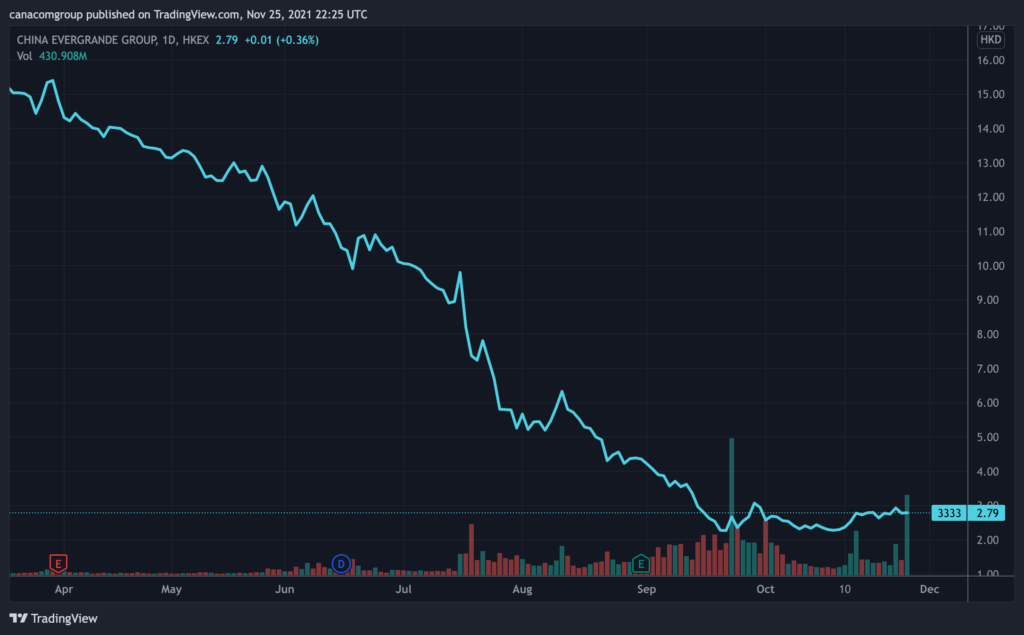The width and height of the screenshot is (1024, 635).
Task: Click the 10.00 price axis label
Action: (x=991, y=266)
